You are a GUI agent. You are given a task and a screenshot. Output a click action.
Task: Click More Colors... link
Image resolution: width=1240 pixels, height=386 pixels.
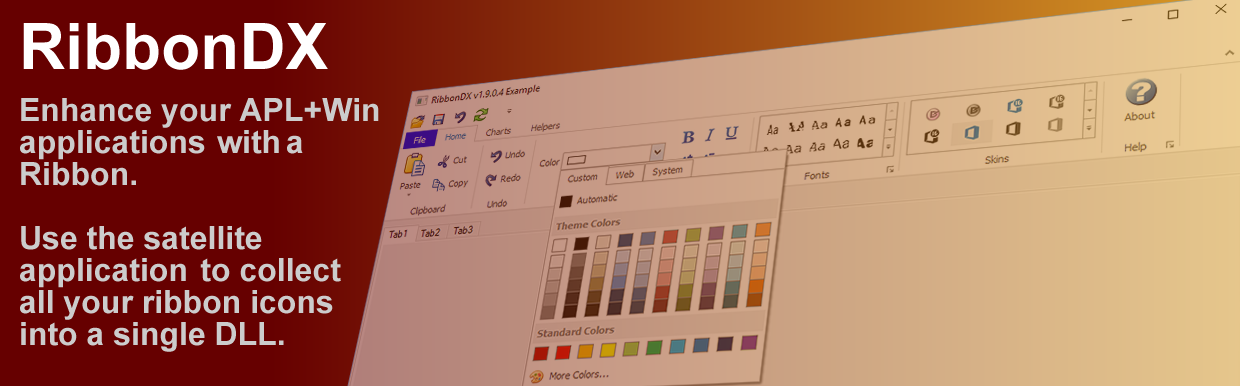578,375
